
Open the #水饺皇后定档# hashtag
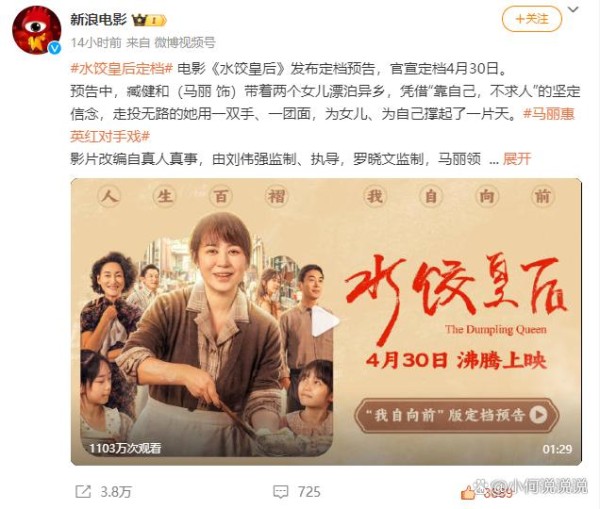(122, 69)
